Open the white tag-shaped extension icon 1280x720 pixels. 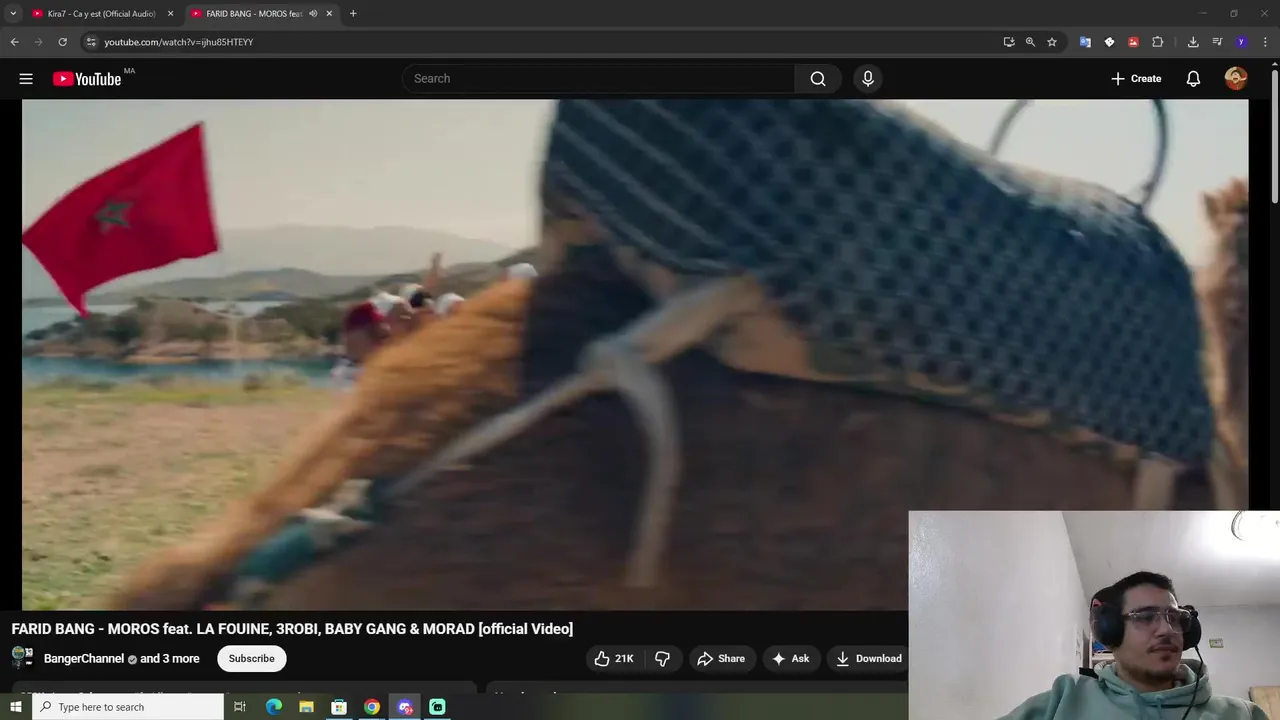(1109, 42)
